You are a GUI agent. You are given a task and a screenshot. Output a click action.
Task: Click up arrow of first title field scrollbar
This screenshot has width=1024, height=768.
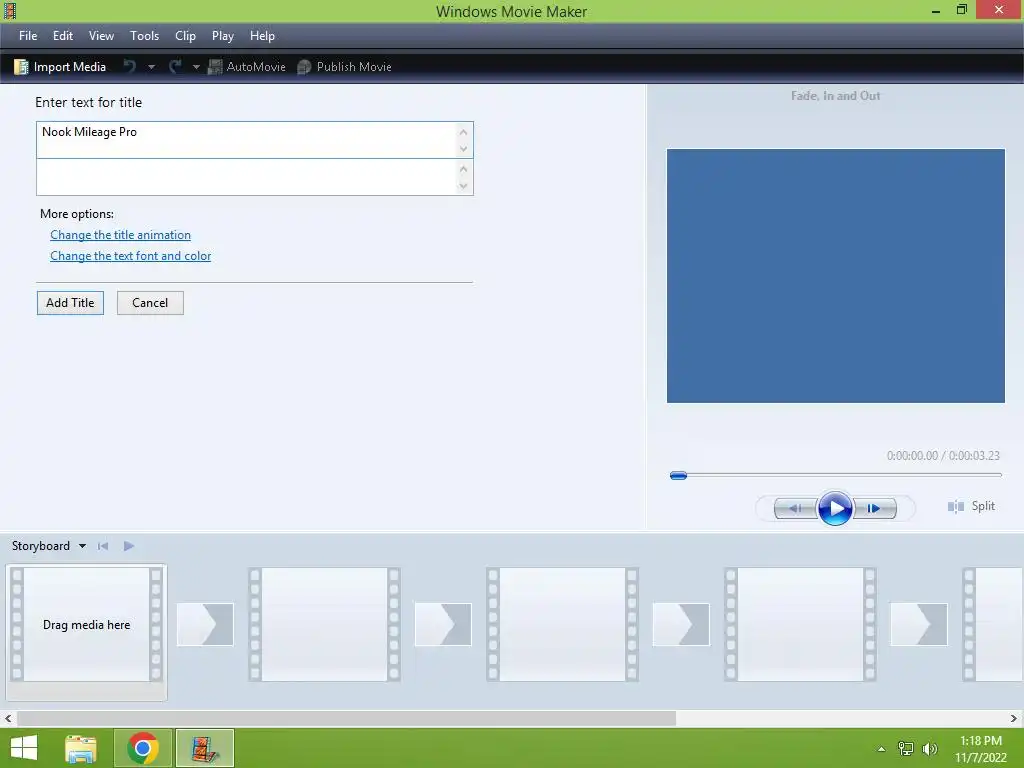pos(464,131)
